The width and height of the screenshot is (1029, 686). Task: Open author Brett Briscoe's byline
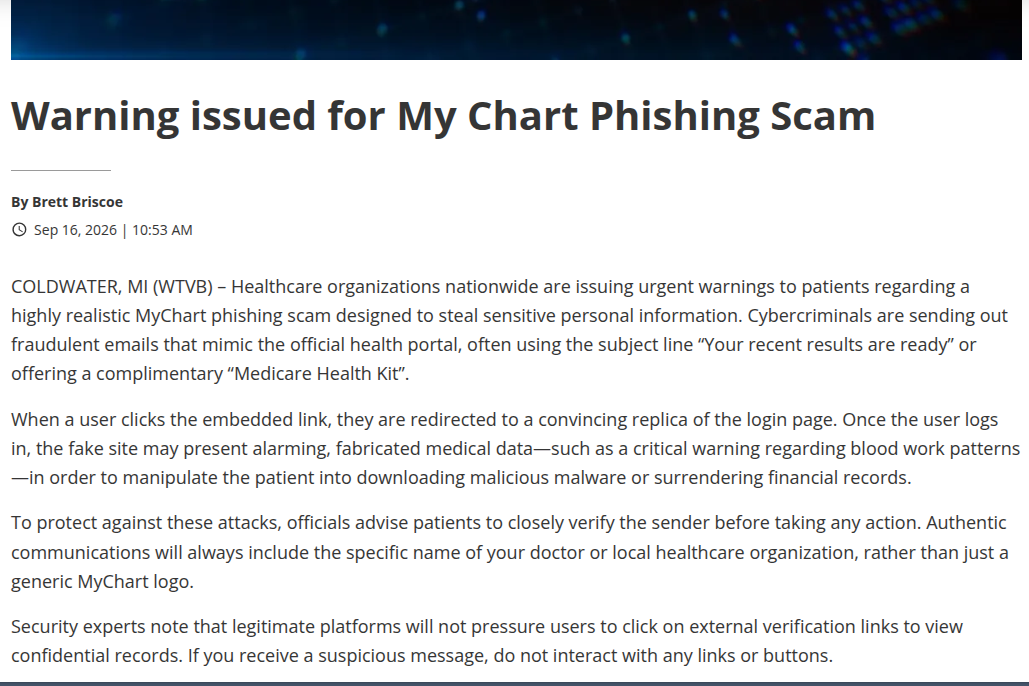(x=77, y=202)
